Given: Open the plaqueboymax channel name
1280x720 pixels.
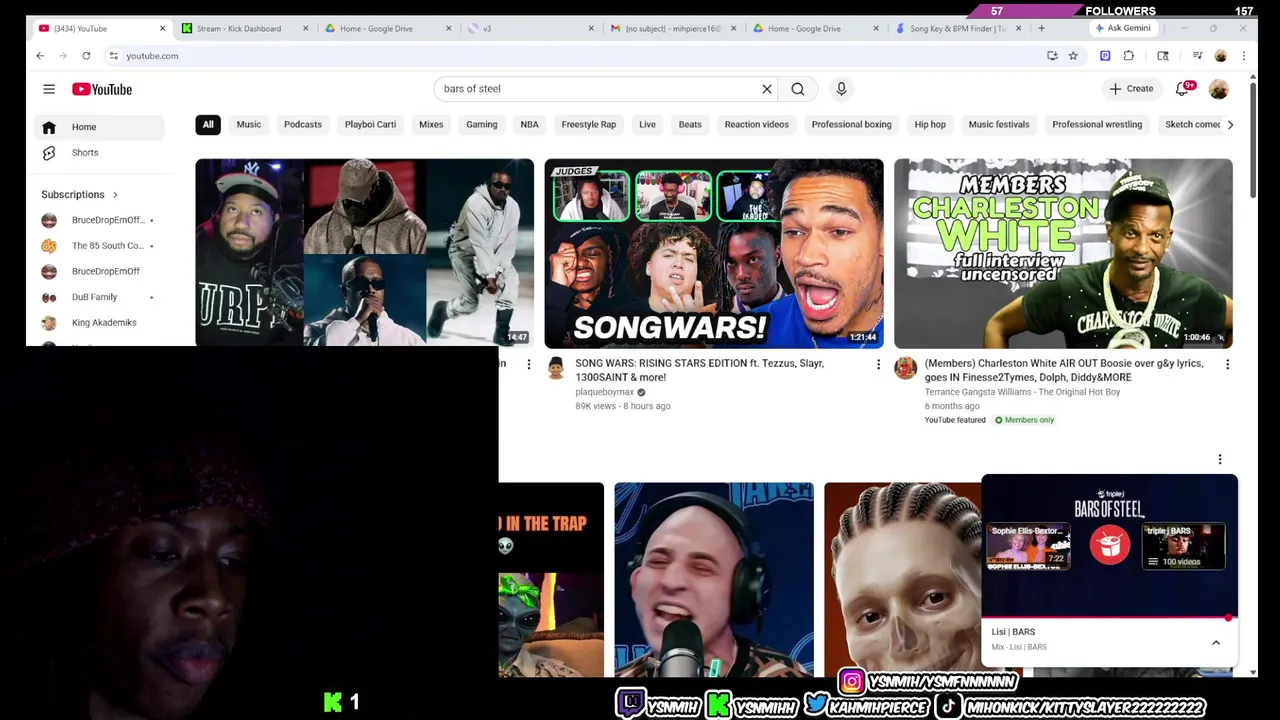Looking at the screenshot, I should pyautogui.click(x=604, y=392).
